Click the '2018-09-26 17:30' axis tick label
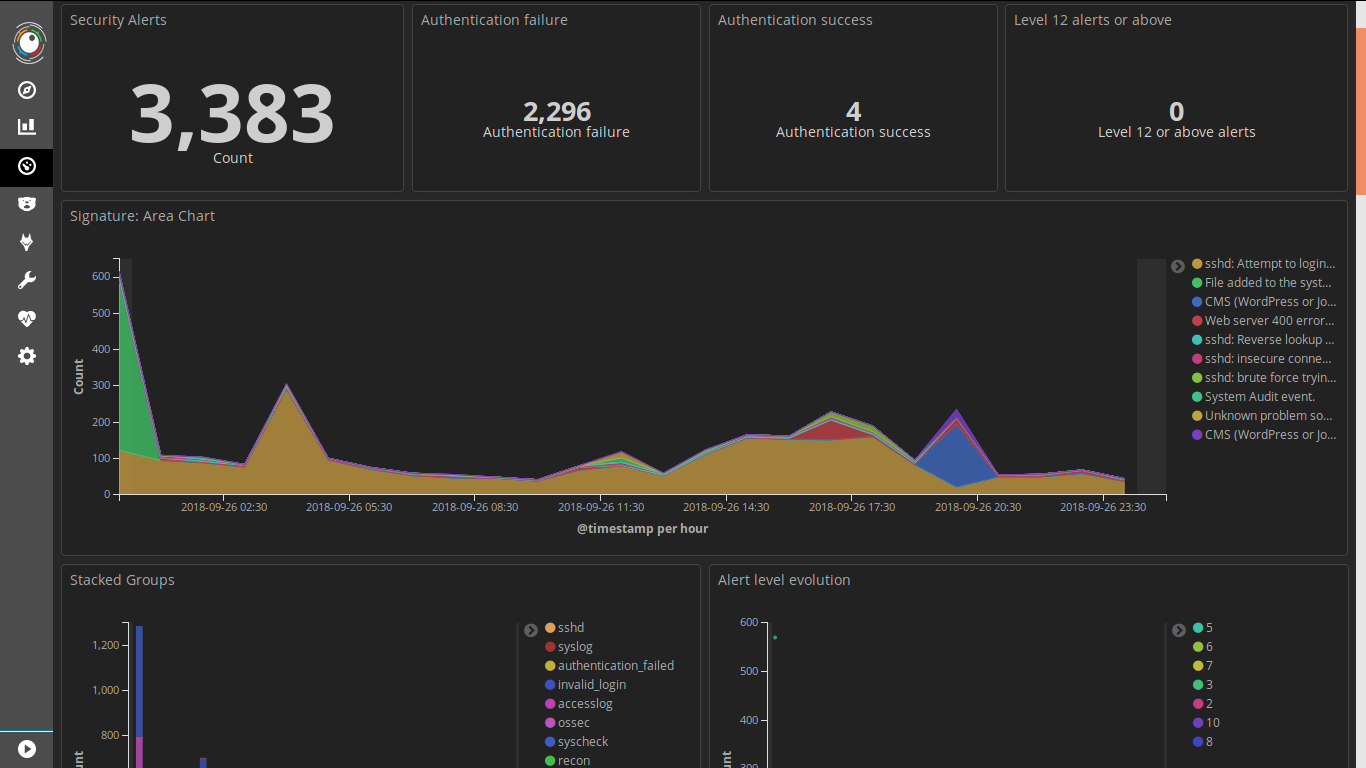This screenshot has height=768, width=1366. [x=852, y=507]
